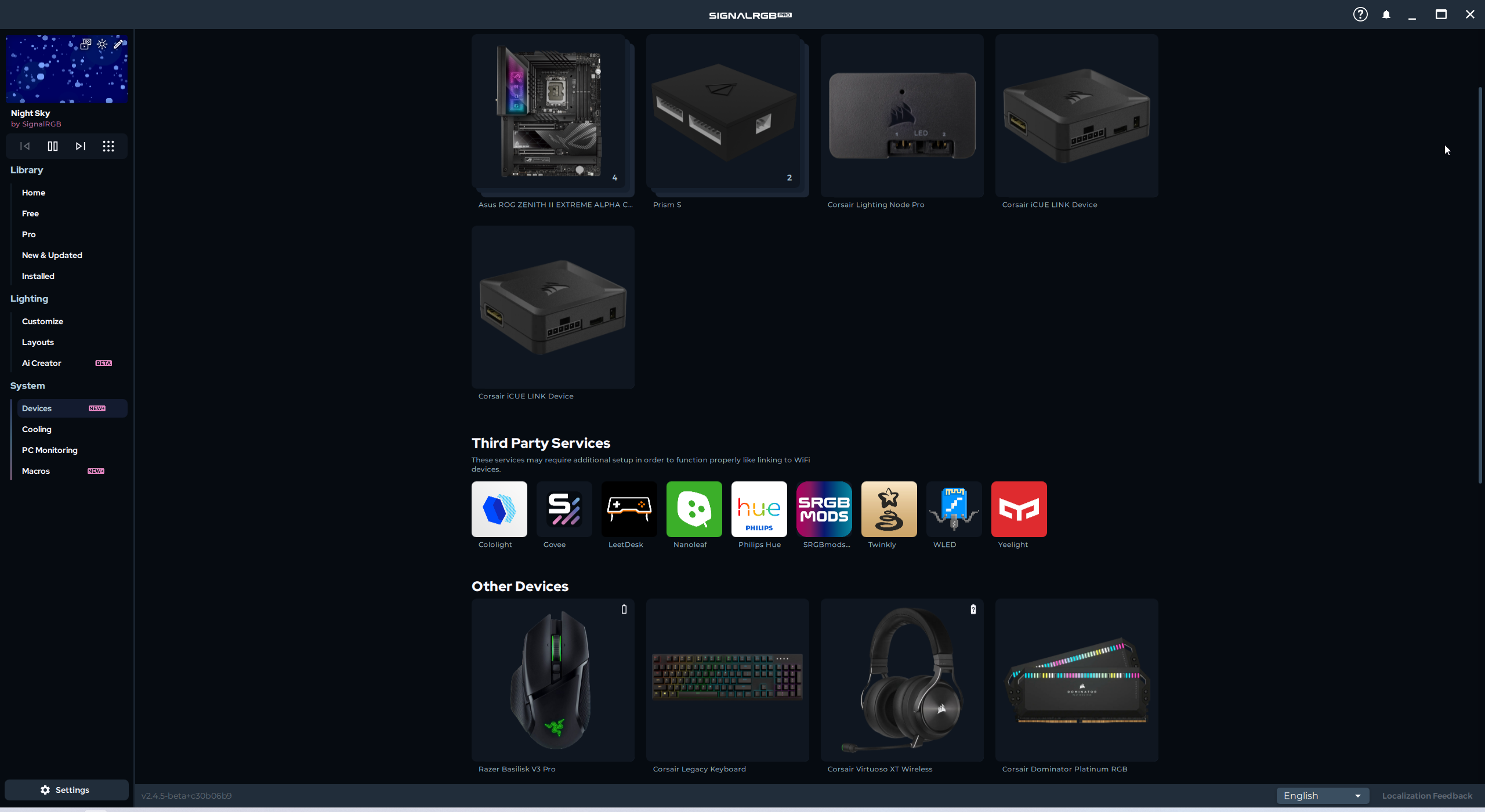1485x812 pixels.
Task: Open the effects grid dots icon
Action: [108, 146]
